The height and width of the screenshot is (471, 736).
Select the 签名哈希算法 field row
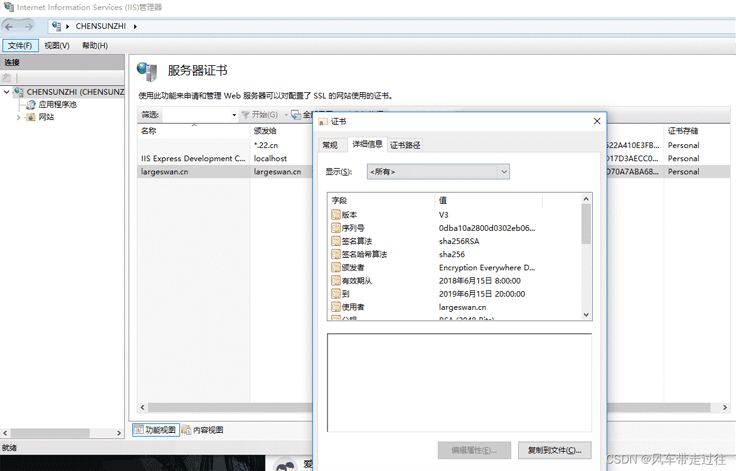pos(455,254)
